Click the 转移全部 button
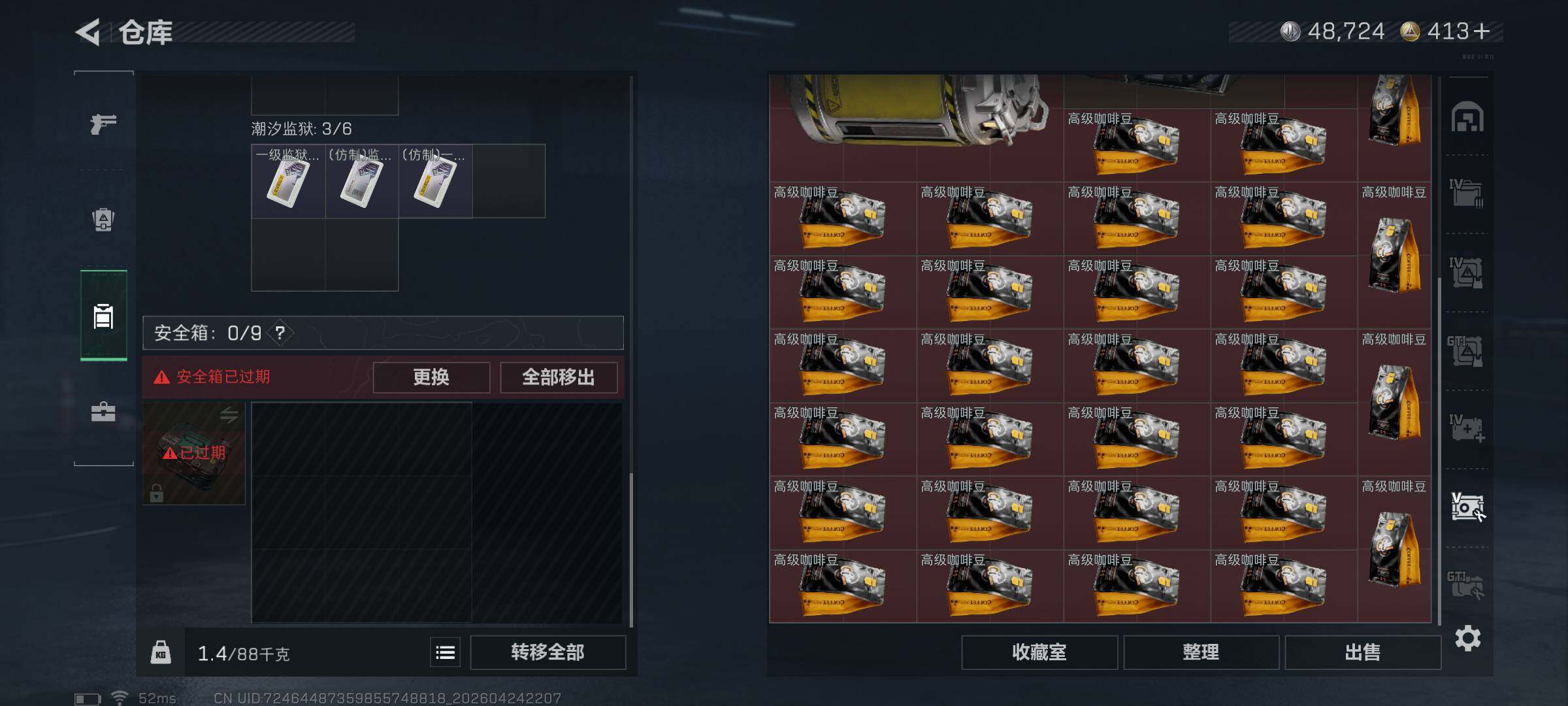The image size is (1568, 706). [547, 652]
